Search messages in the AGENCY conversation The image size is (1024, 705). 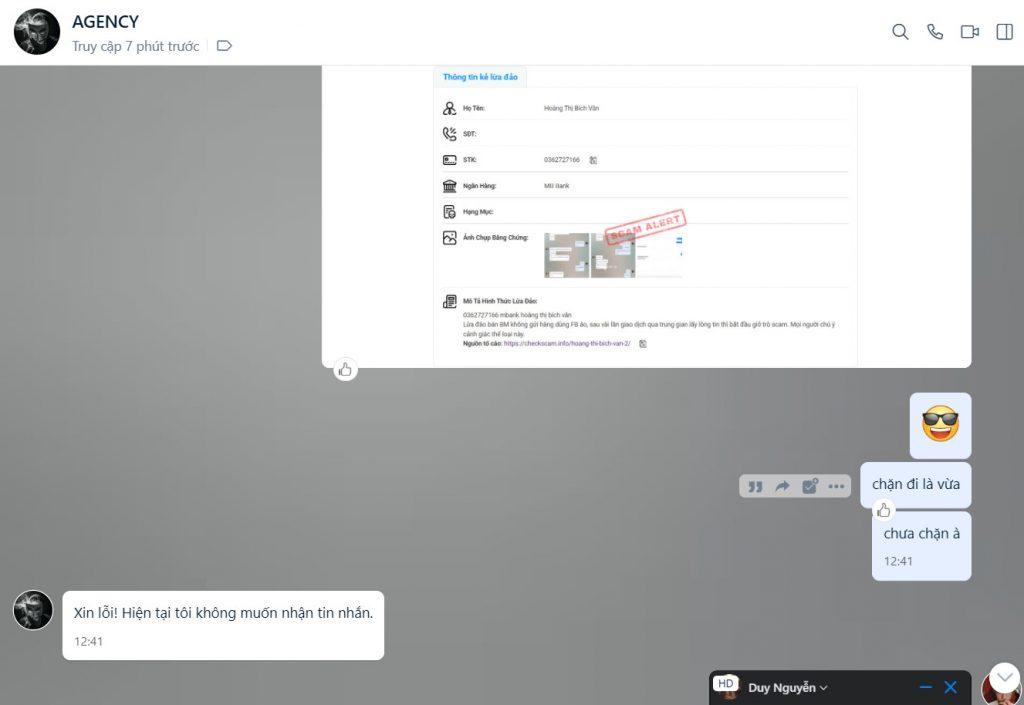coord(900,32)
